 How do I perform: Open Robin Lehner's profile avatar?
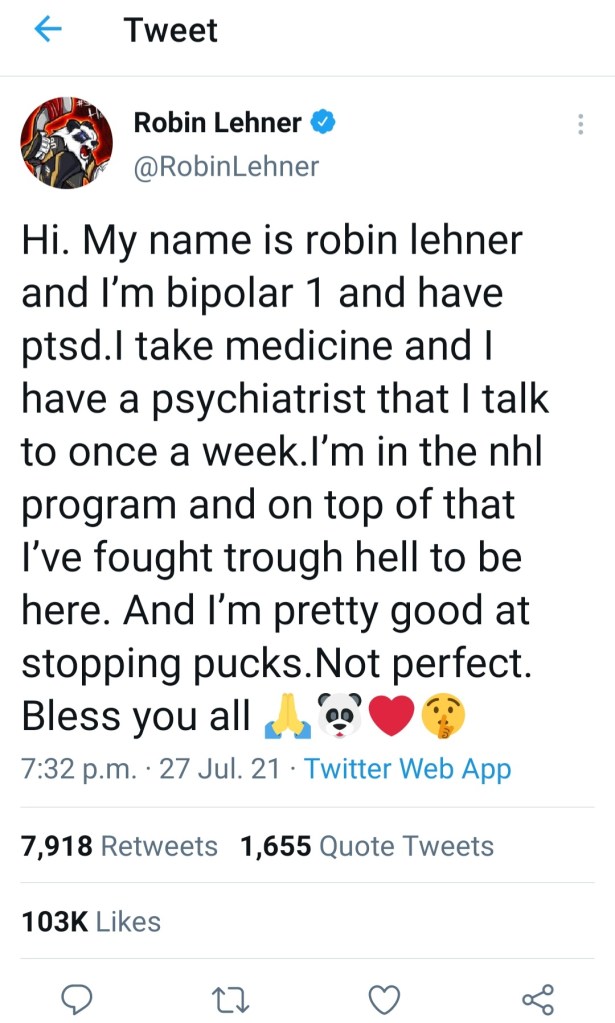(67, 143)
